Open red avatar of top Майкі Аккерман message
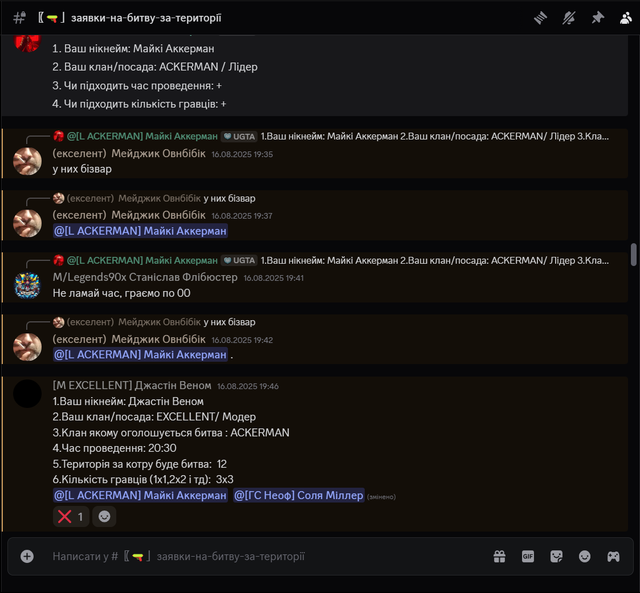Screen dimensions: 640x593 [27, 43]
